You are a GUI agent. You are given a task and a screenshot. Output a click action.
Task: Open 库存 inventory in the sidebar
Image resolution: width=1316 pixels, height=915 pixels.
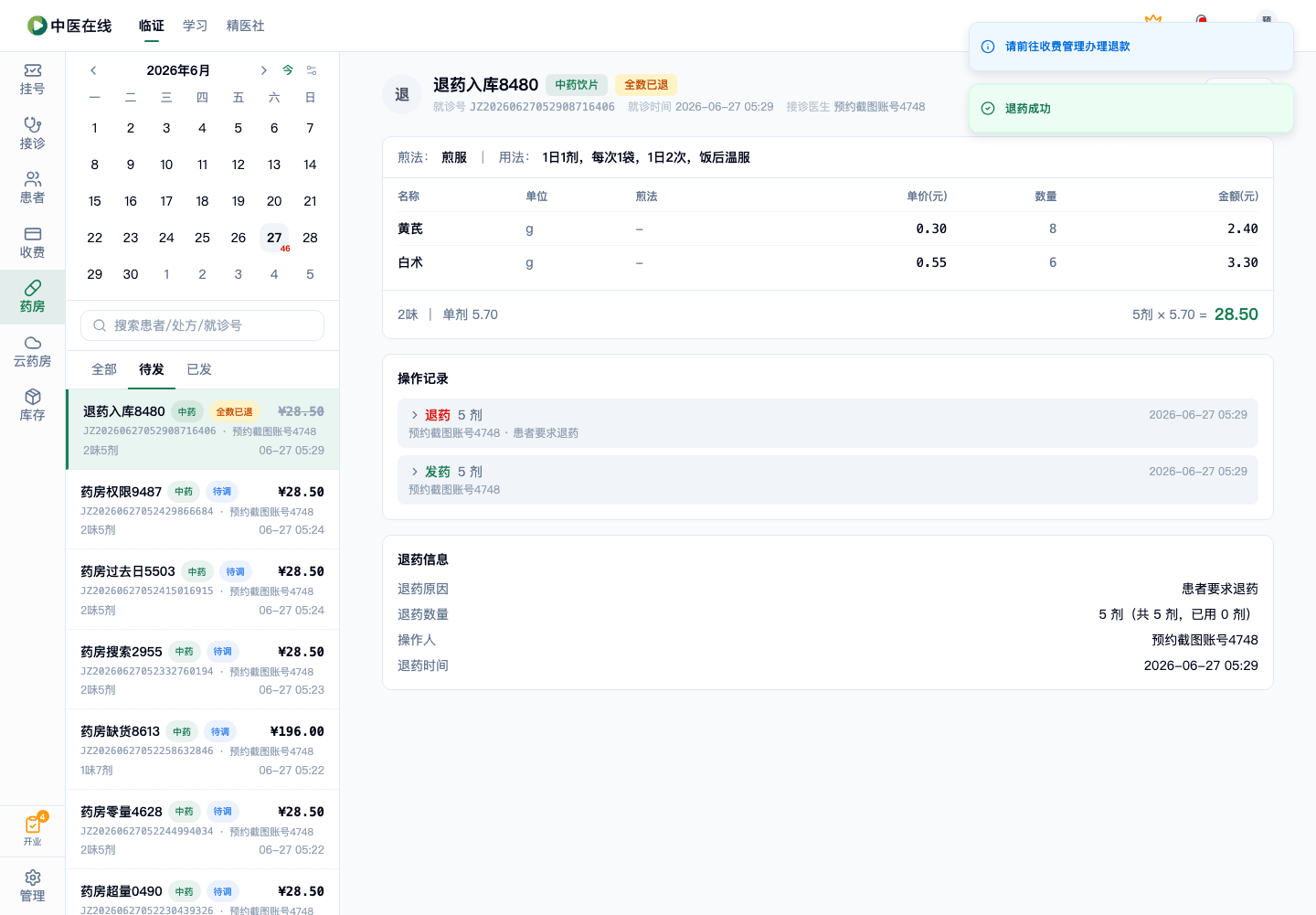[x=32, y=405]
